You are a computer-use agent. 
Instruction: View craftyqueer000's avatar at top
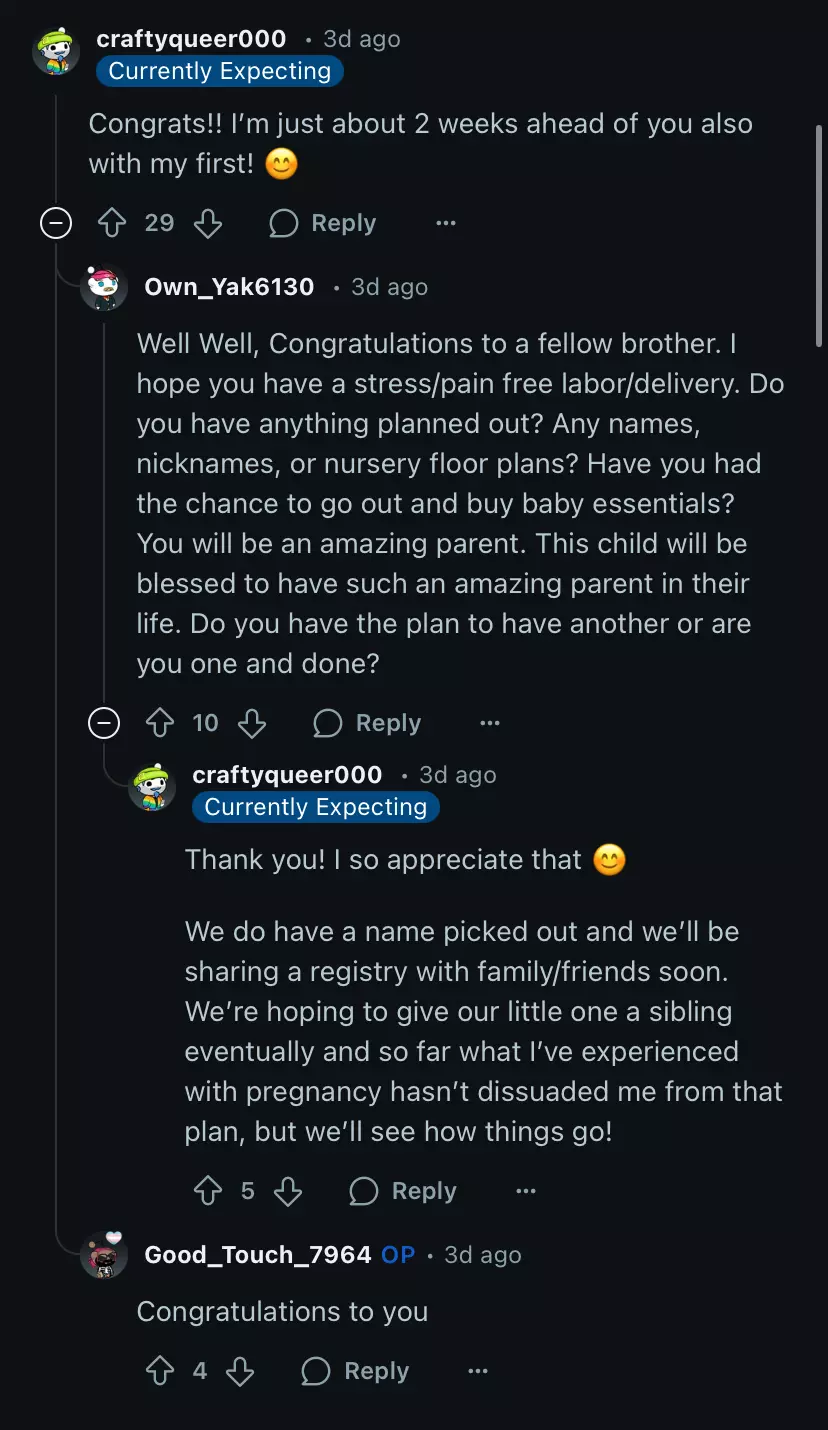pos(56,50)
